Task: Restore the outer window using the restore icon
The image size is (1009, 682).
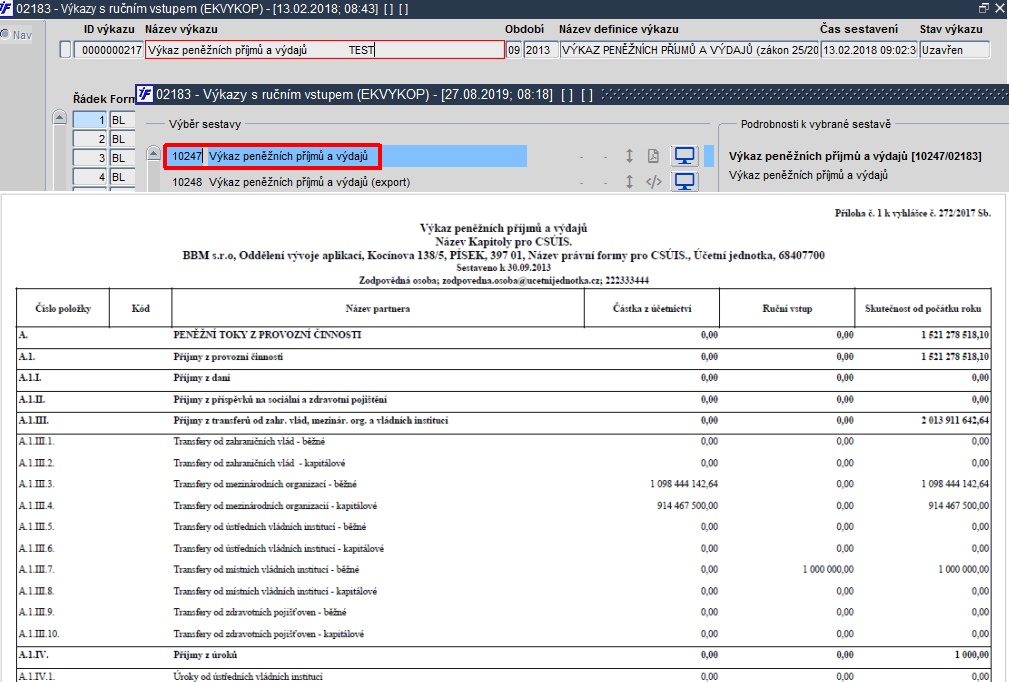Action: pos(984,8)
